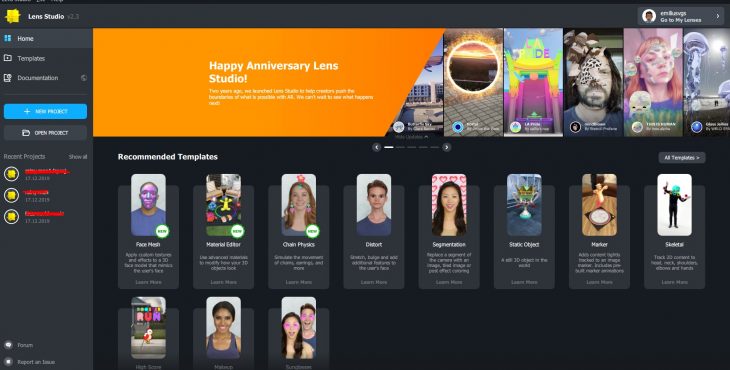Open the Sunglasses template thumbnail
Viewport: 730px width, 370px height.
298,328
